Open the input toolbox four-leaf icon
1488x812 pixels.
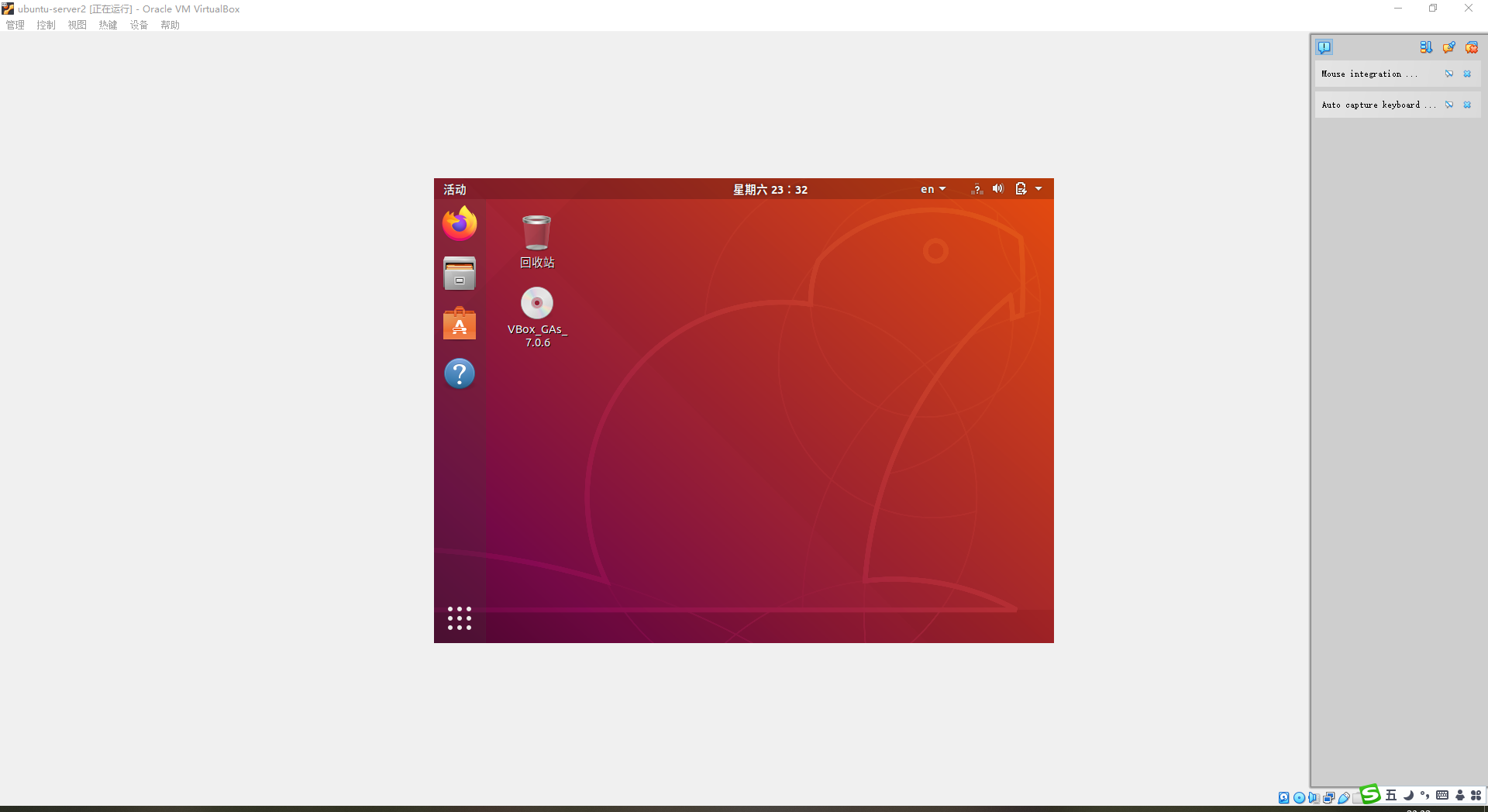[1476, 795]
